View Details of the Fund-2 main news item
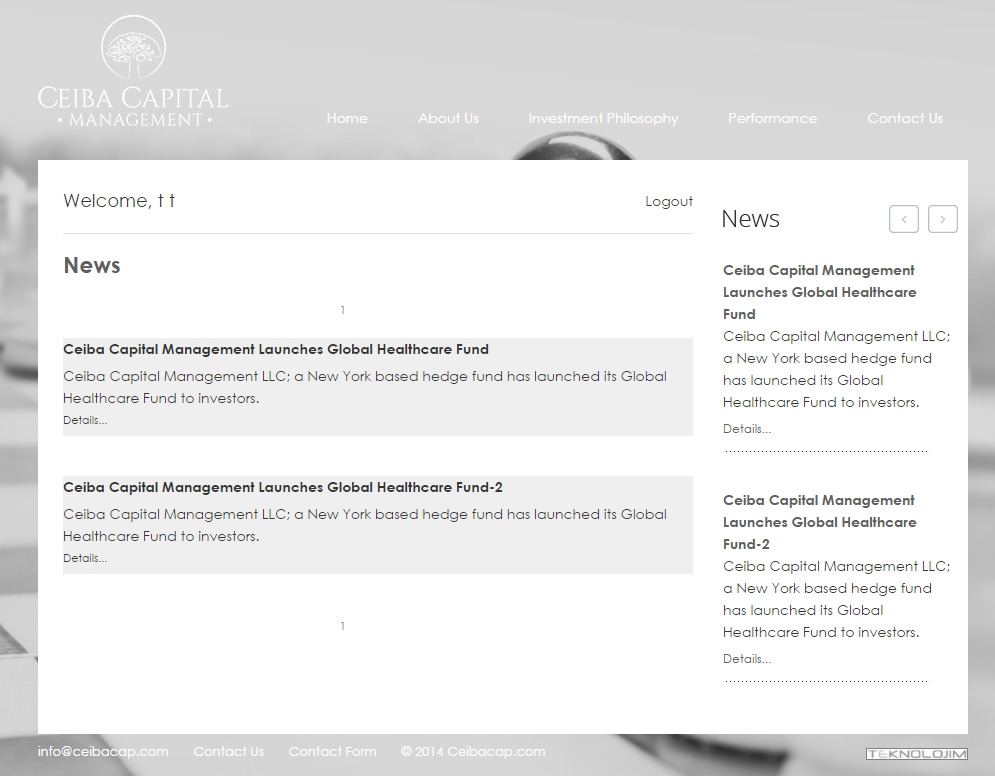The height and width of the screenshot is (776, 995). pos(85,558)
